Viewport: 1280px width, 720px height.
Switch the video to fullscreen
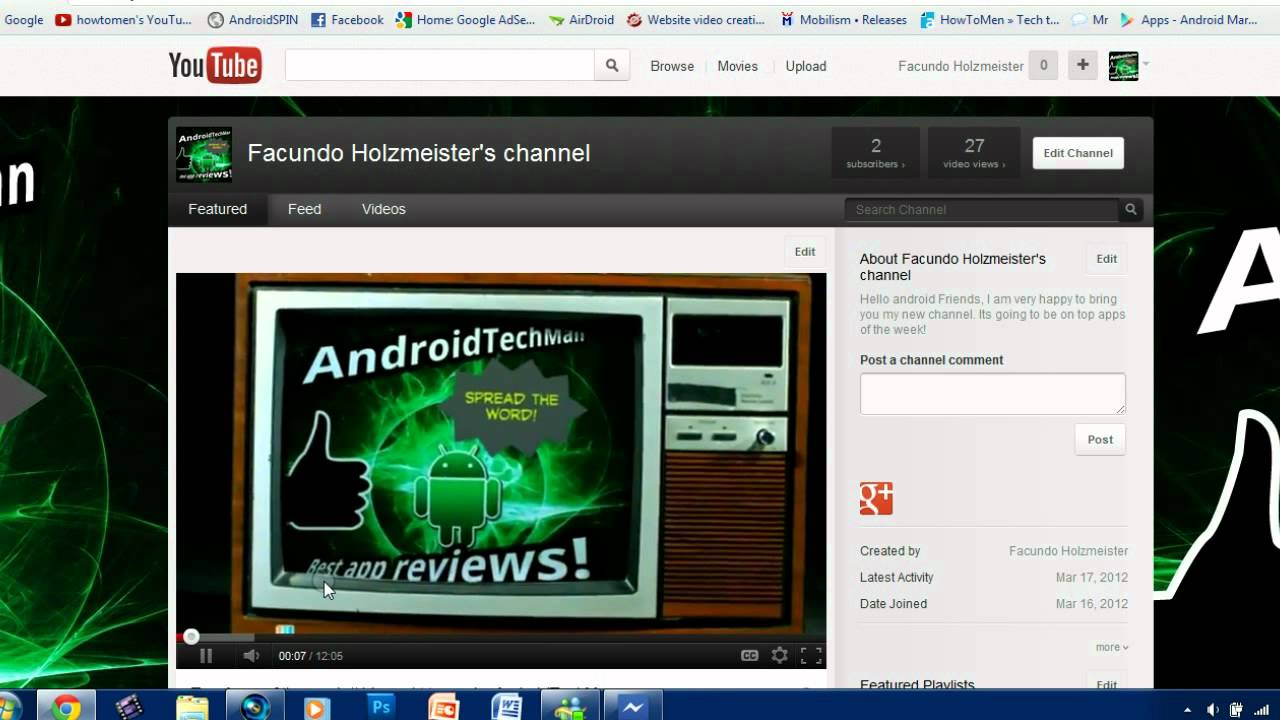pos(811,656)
